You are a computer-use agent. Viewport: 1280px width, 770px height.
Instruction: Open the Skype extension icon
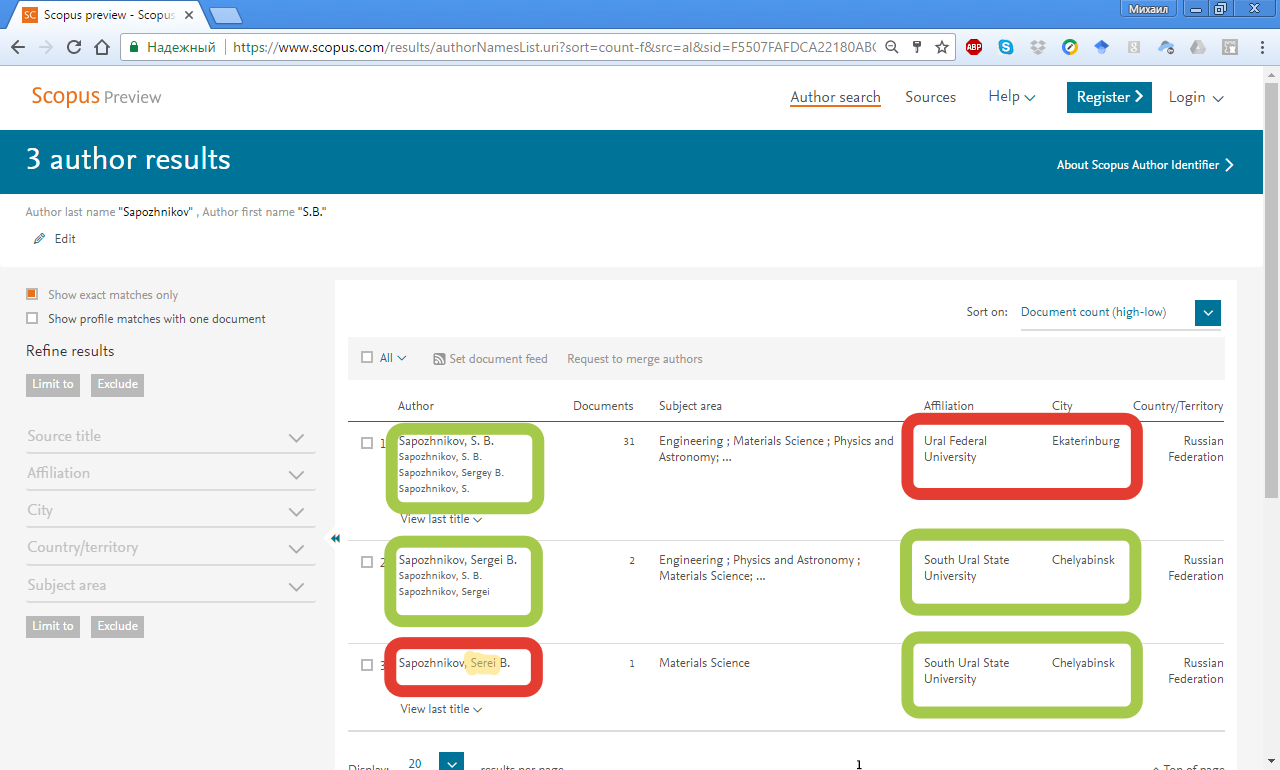[x=1005, y=47]
